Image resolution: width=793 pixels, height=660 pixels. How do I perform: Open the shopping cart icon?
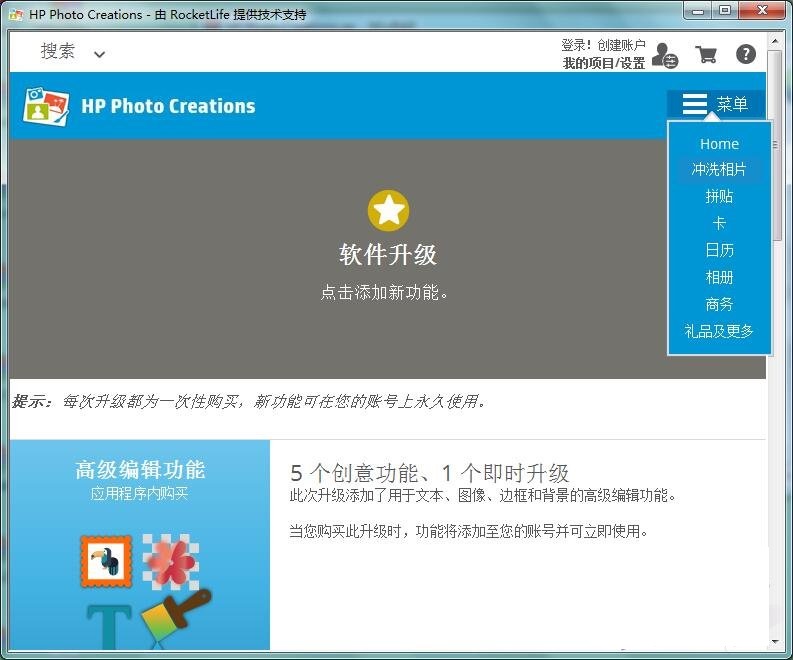tap(706, 55)
